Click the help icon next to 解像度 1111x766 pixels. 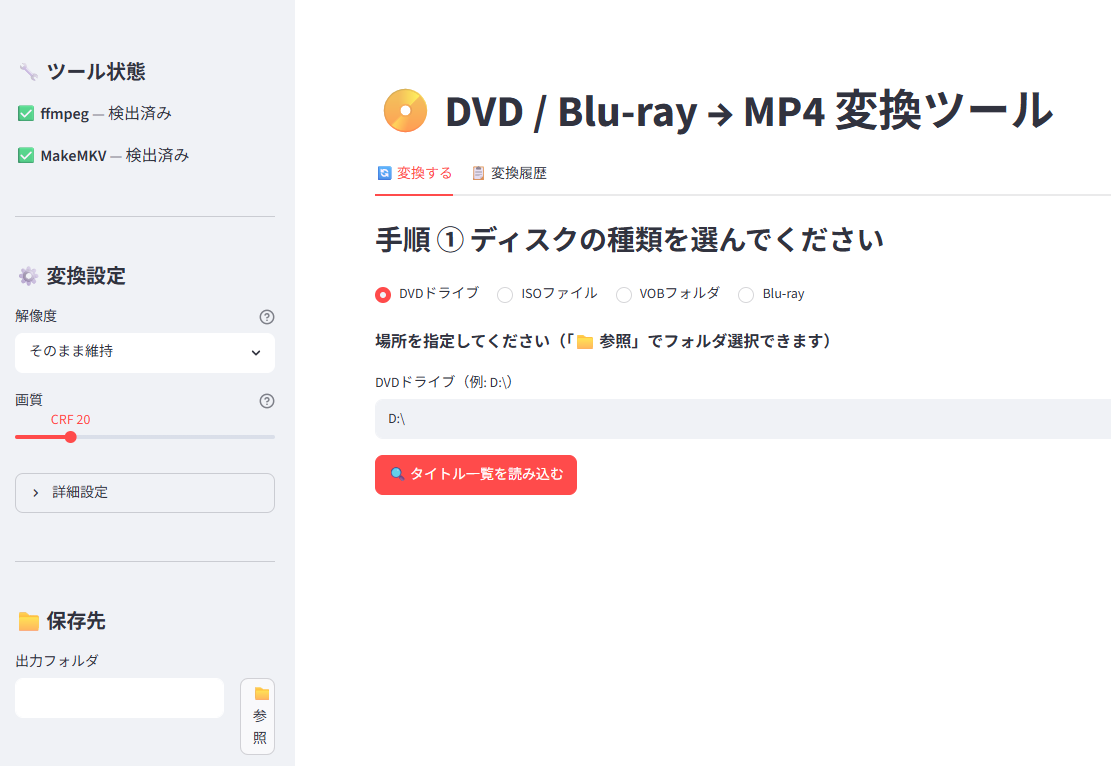tap(266, 317)
